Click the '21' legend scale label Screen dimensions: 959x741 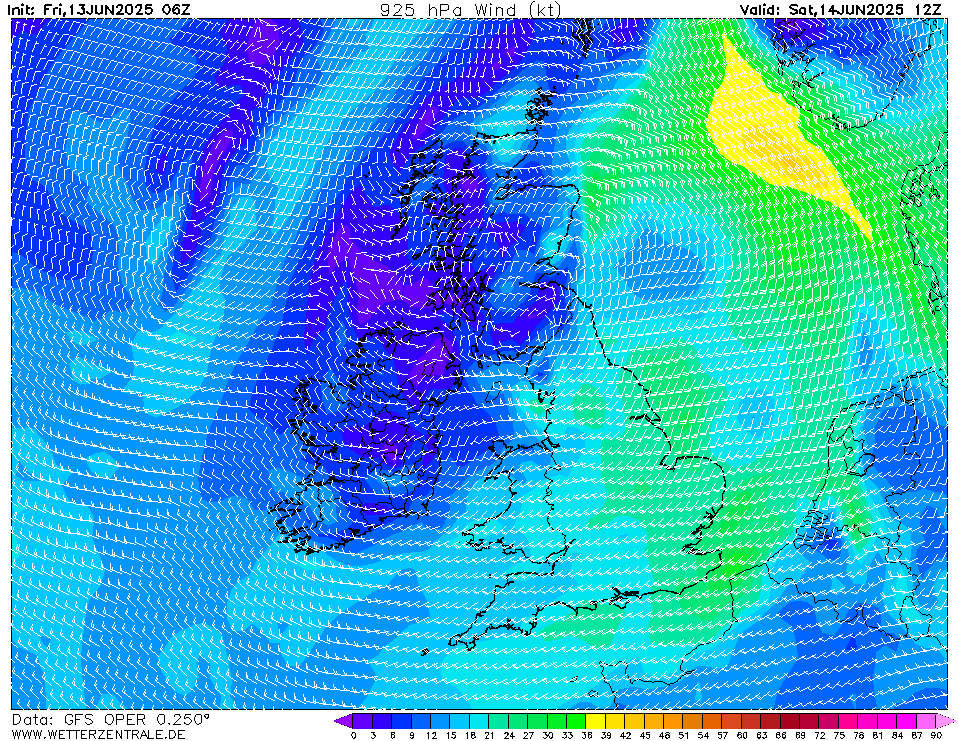[489, 735]
